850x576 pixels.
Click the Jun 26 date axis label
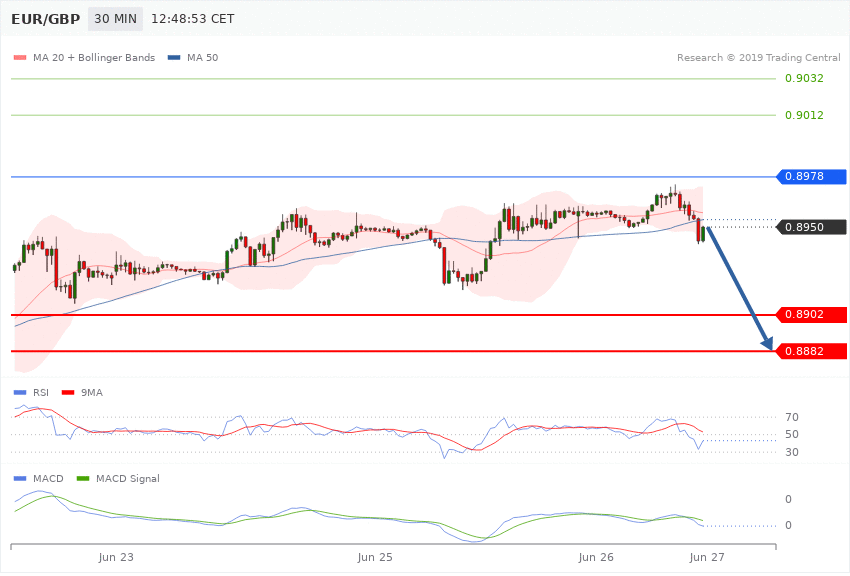coord(596,557)
